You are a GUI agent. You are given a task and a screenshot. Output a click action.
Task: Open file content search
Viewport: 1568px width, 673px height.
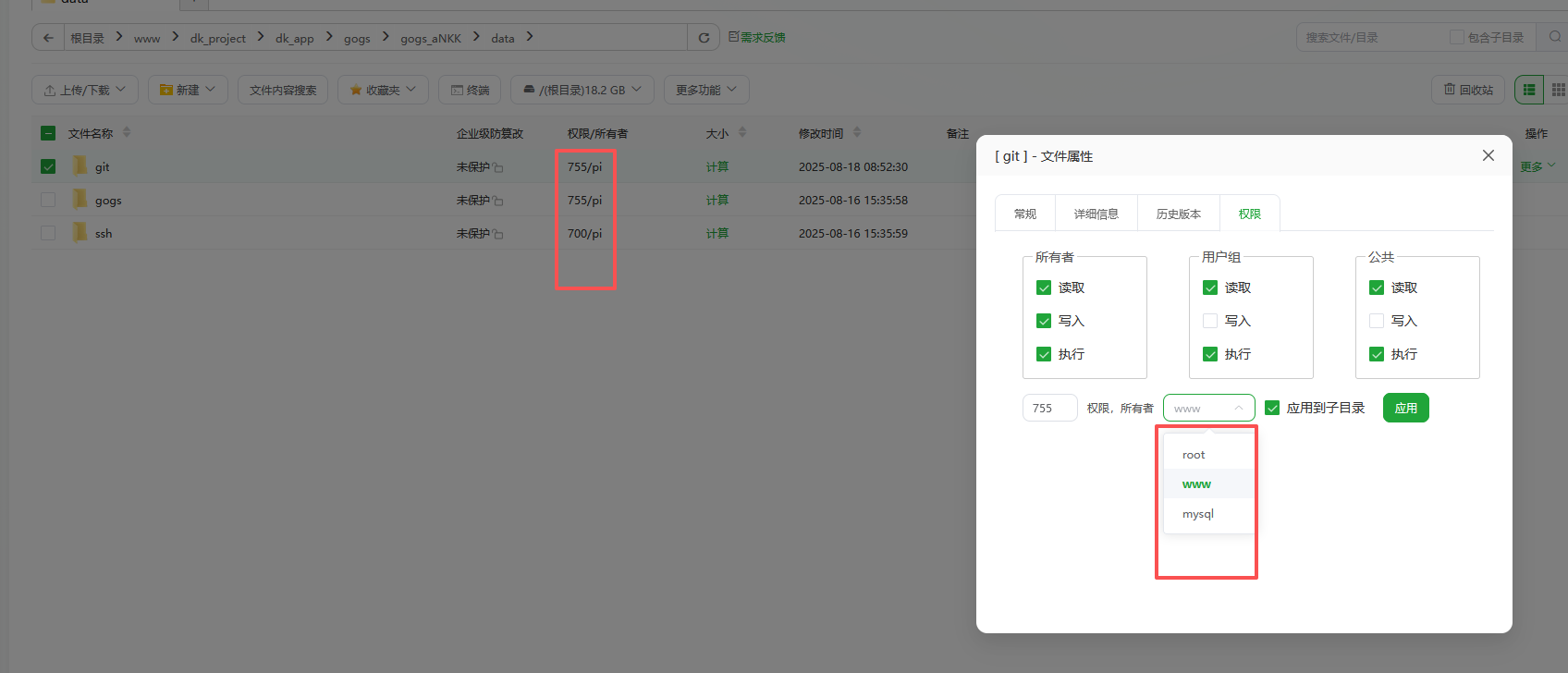tap(283, 90)
